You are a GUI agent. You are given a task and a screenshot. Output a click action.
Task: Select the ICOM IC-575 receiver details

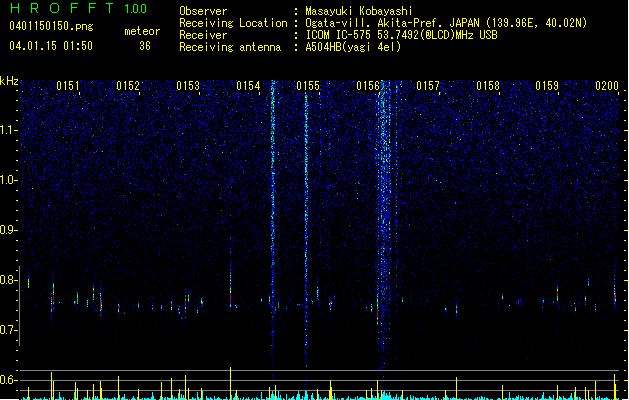(x=401, y=35)
